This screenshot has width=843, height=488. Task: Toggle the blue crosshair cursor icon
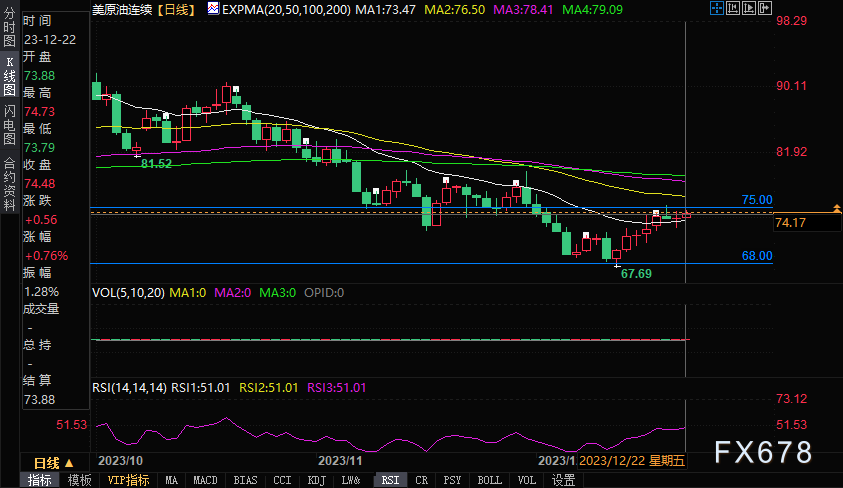pyautogui.click(x=716, y=8)
